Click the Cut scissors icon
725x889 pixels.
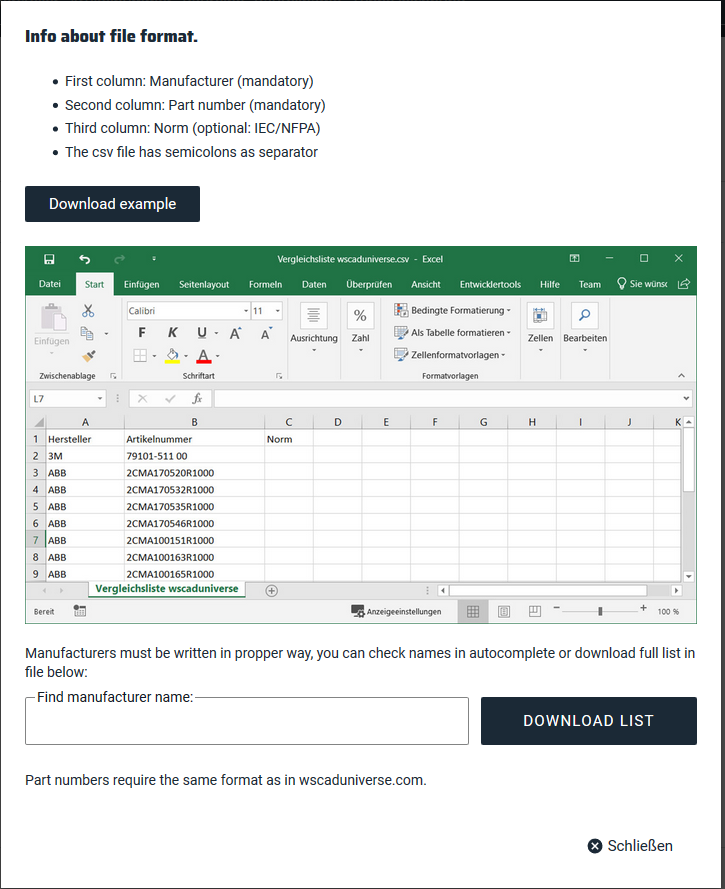tap(88, 310)
